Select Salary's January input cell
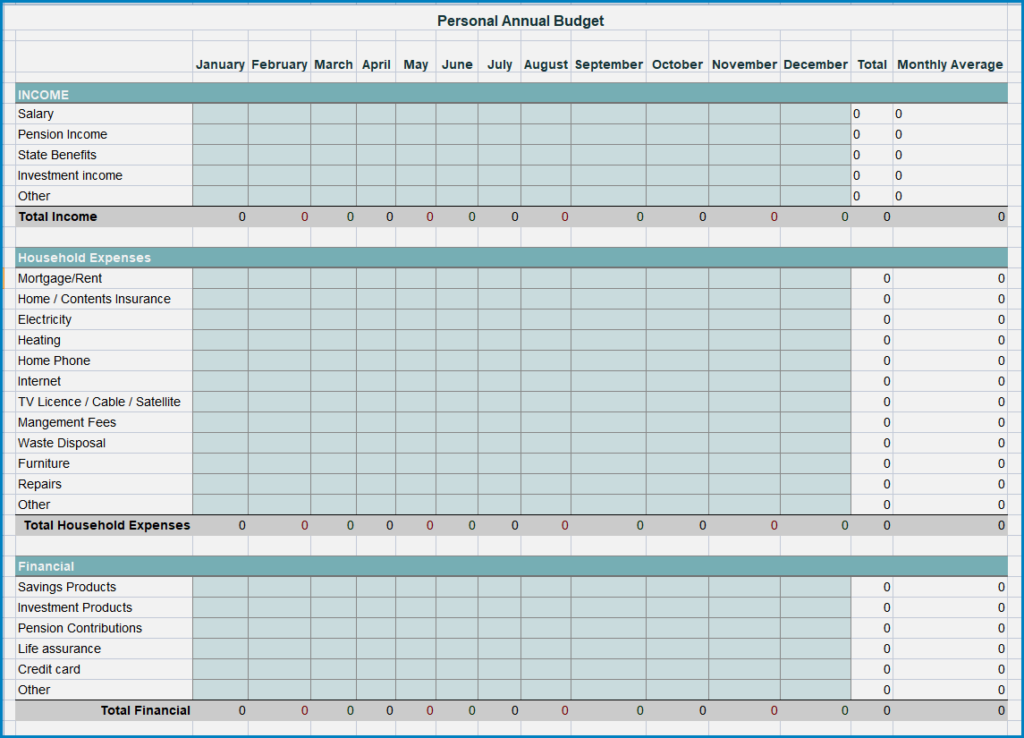 [x=220, y=114]
